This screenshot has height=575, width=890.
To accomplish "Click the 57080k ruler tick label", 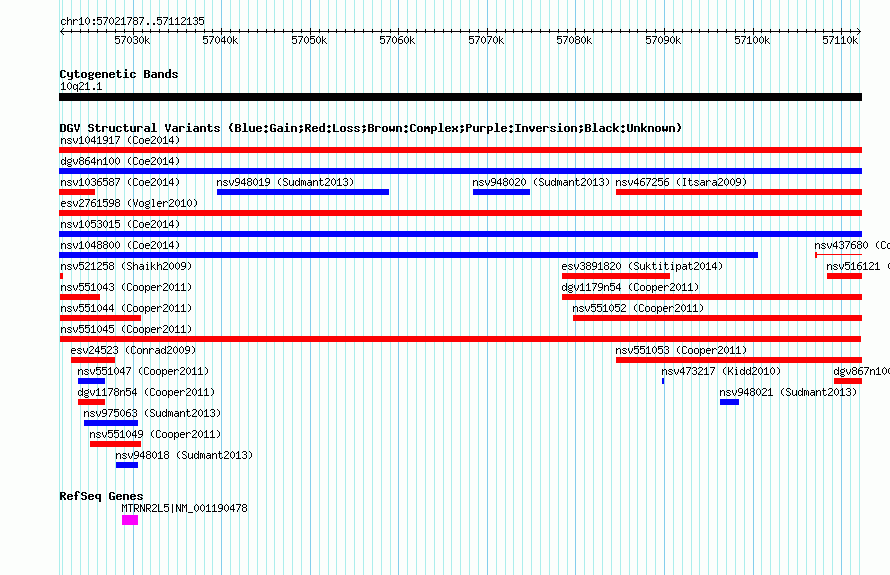I will (574, 40).
